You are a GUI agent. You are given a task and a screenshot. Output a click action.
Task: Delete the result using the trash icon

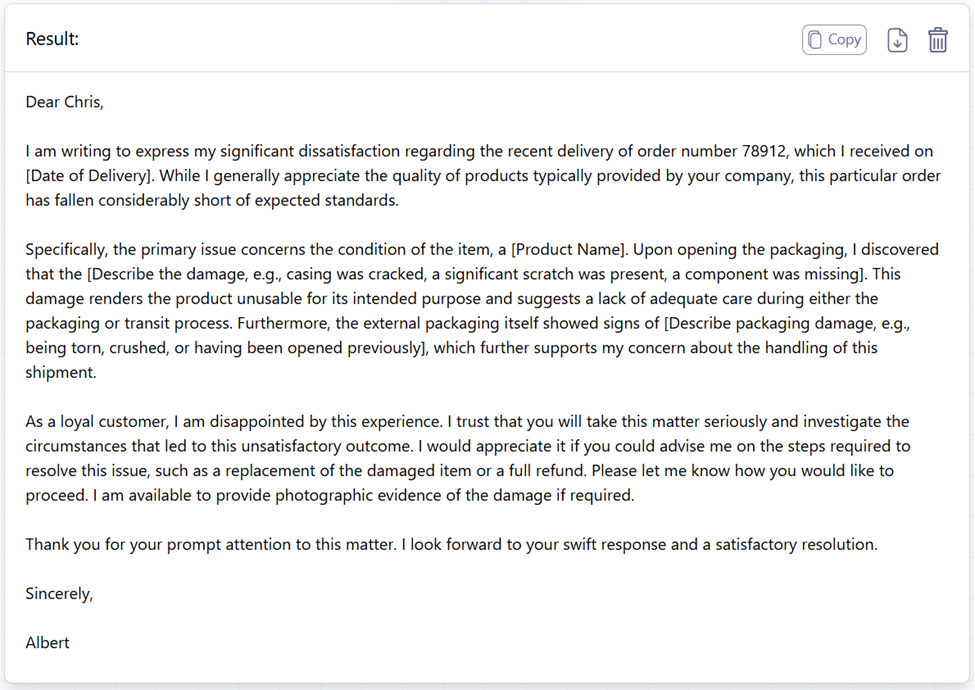pyautogui.click(x=938, y=40)
